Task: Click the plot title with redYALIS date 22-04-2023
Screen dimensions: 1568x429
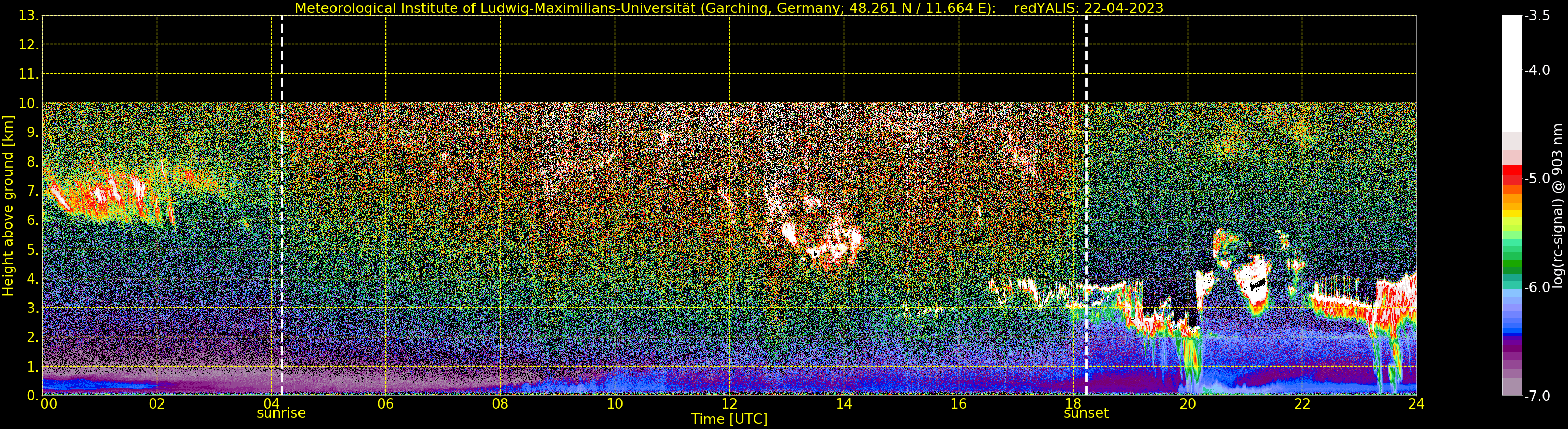Action: (729, 8)
